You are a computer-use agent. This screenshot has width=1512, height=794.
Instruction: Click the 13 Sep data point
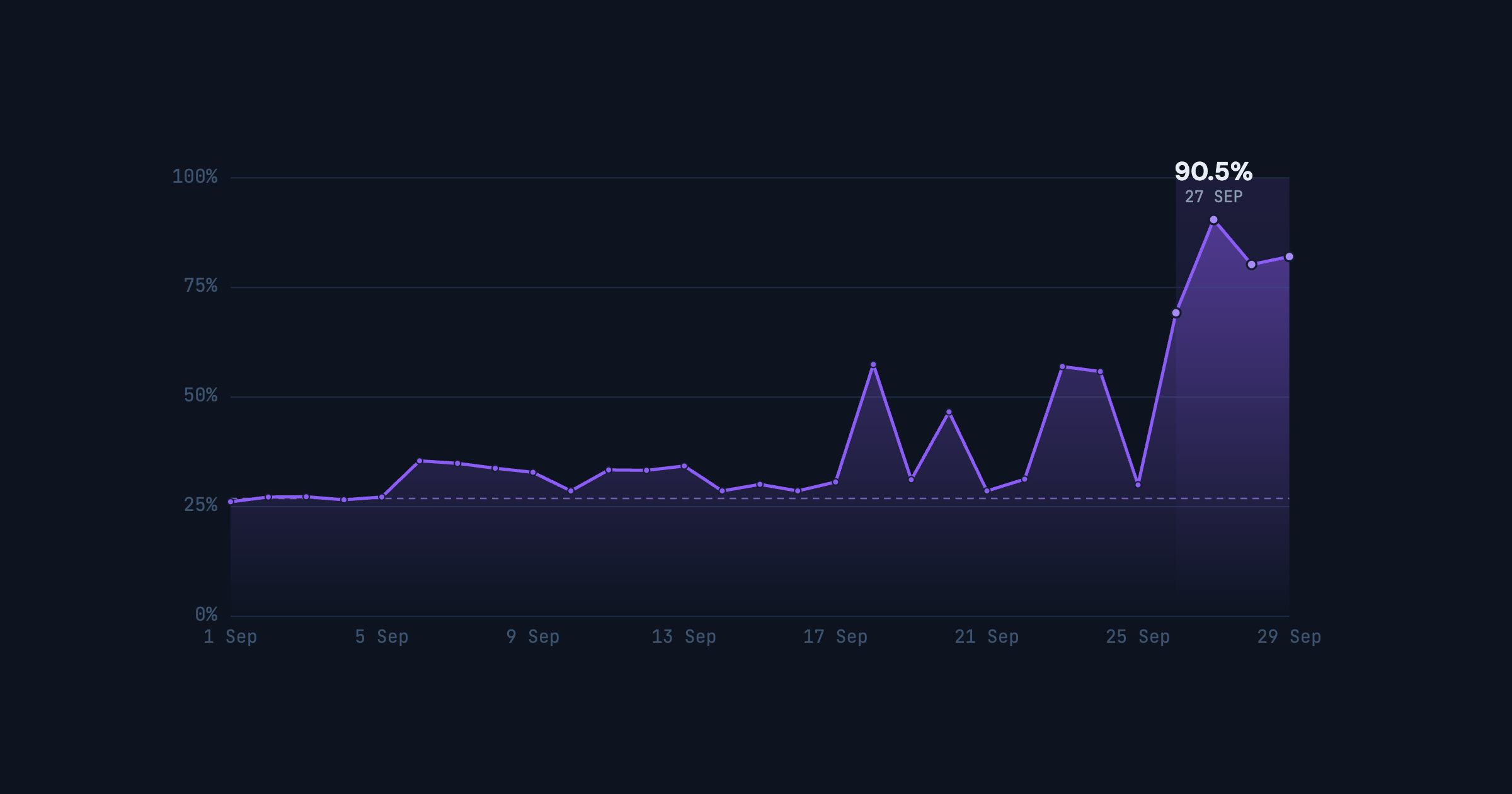tap(684, 466)
